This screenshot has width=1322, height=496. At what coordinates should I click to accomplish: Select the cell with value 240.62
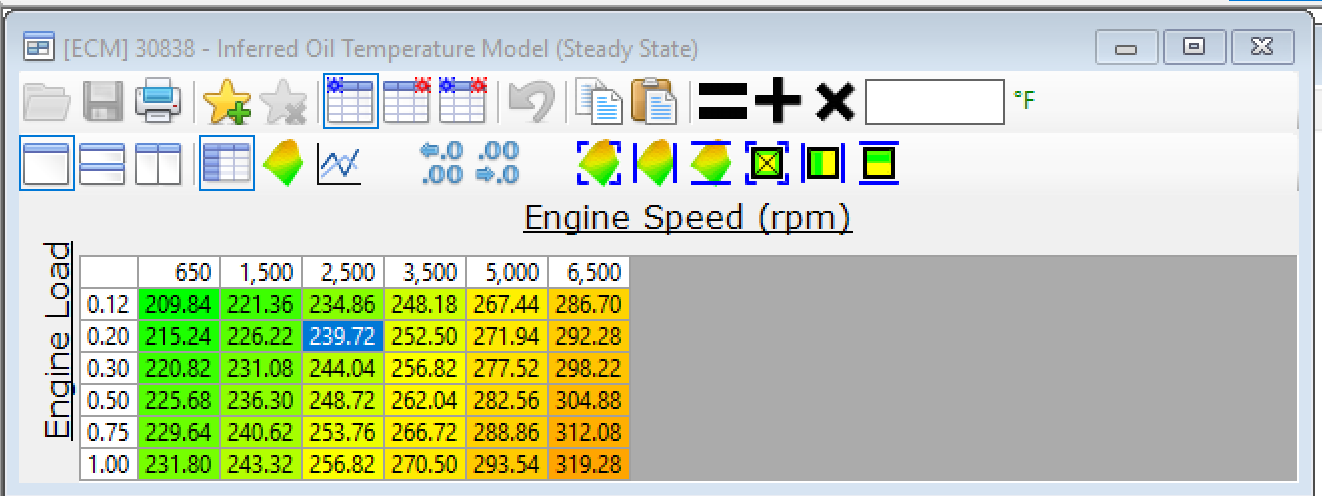click(x=261, y=432)
